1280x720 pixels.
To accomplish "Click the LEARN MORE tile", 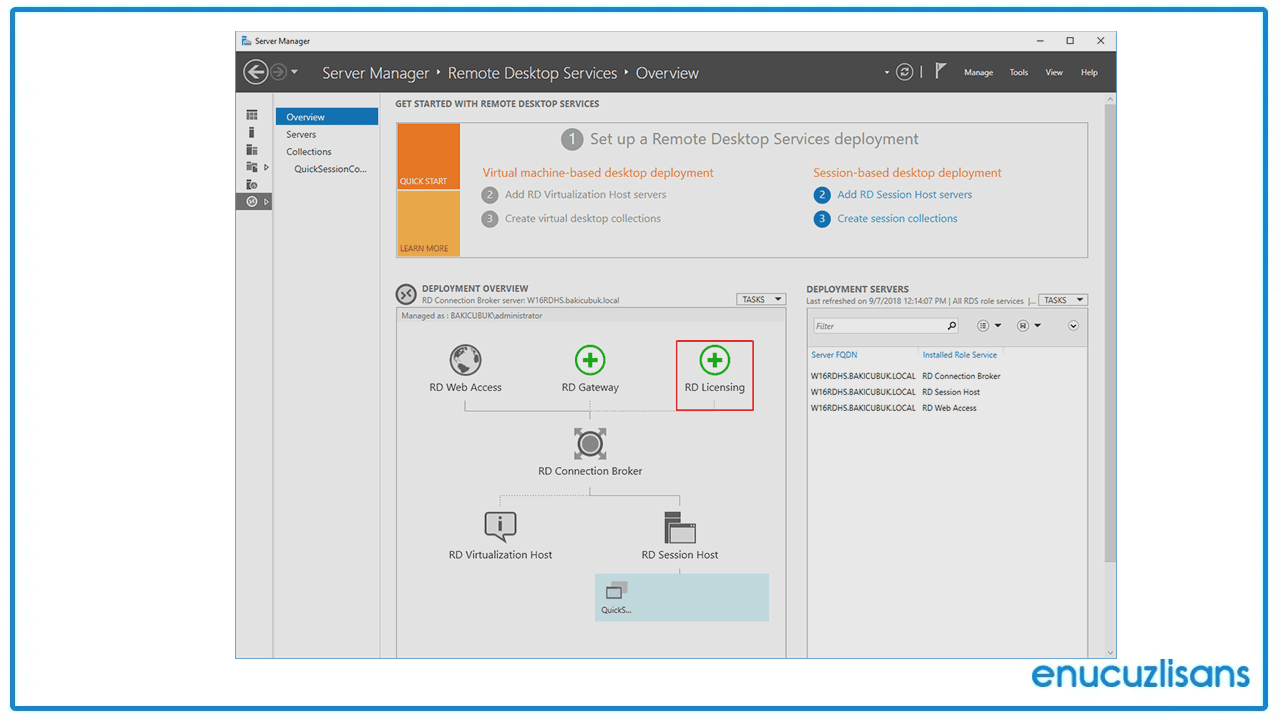I will click(428, 223).
